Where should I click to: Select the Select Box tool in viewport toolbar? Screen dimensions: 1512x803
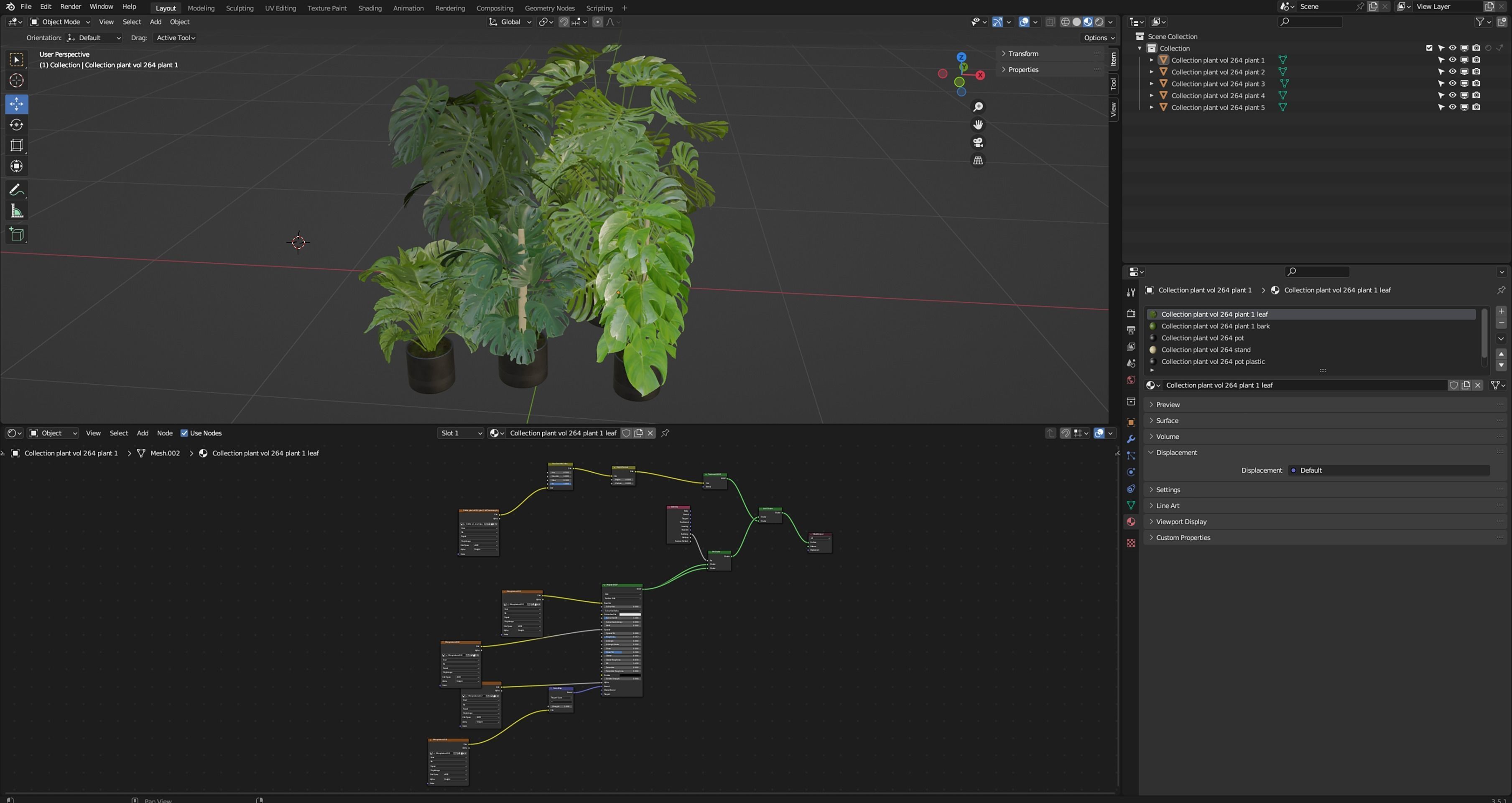[16, 59]
